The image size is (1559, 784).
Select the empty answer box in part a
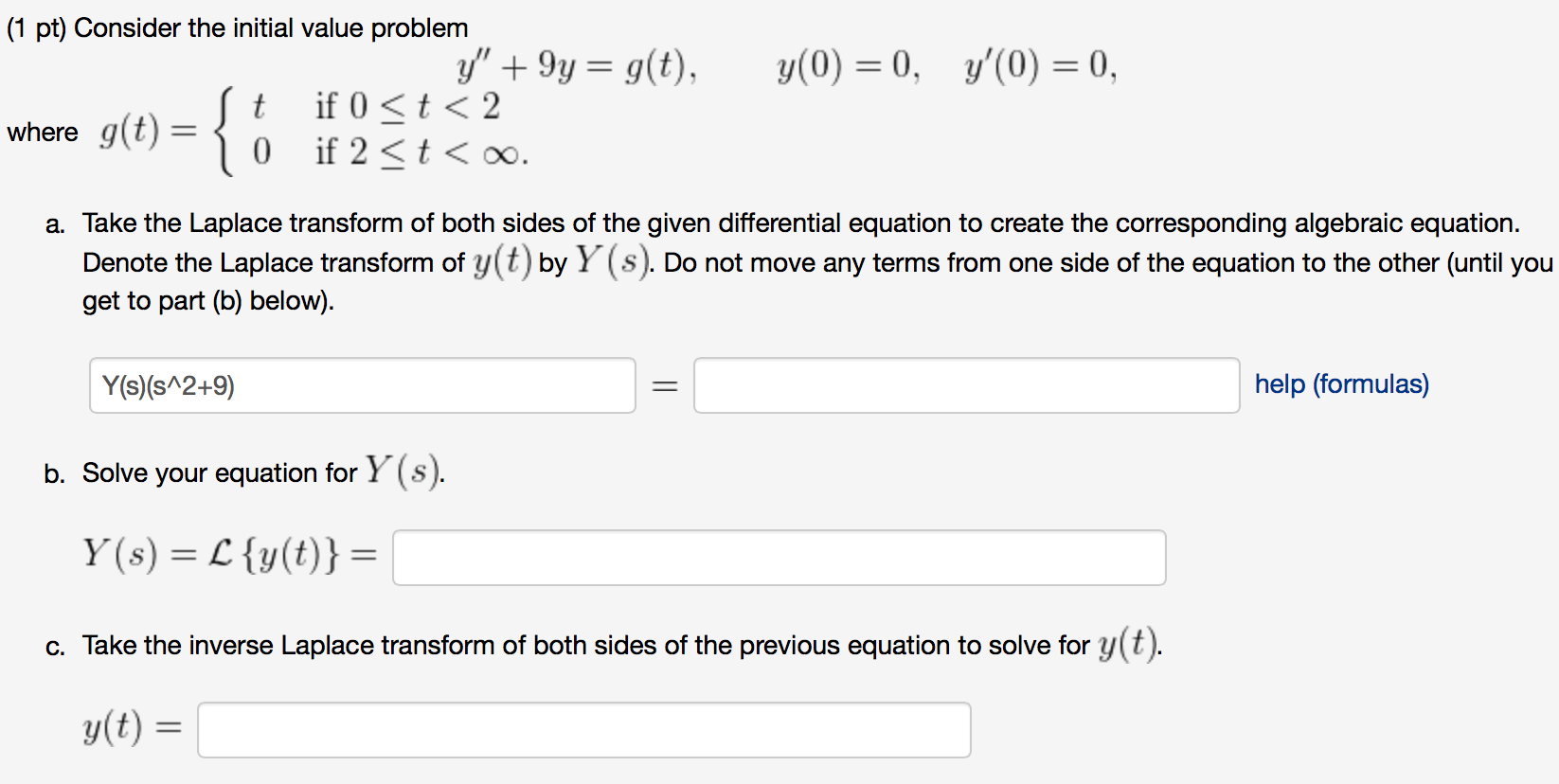(x=965, y=385)
